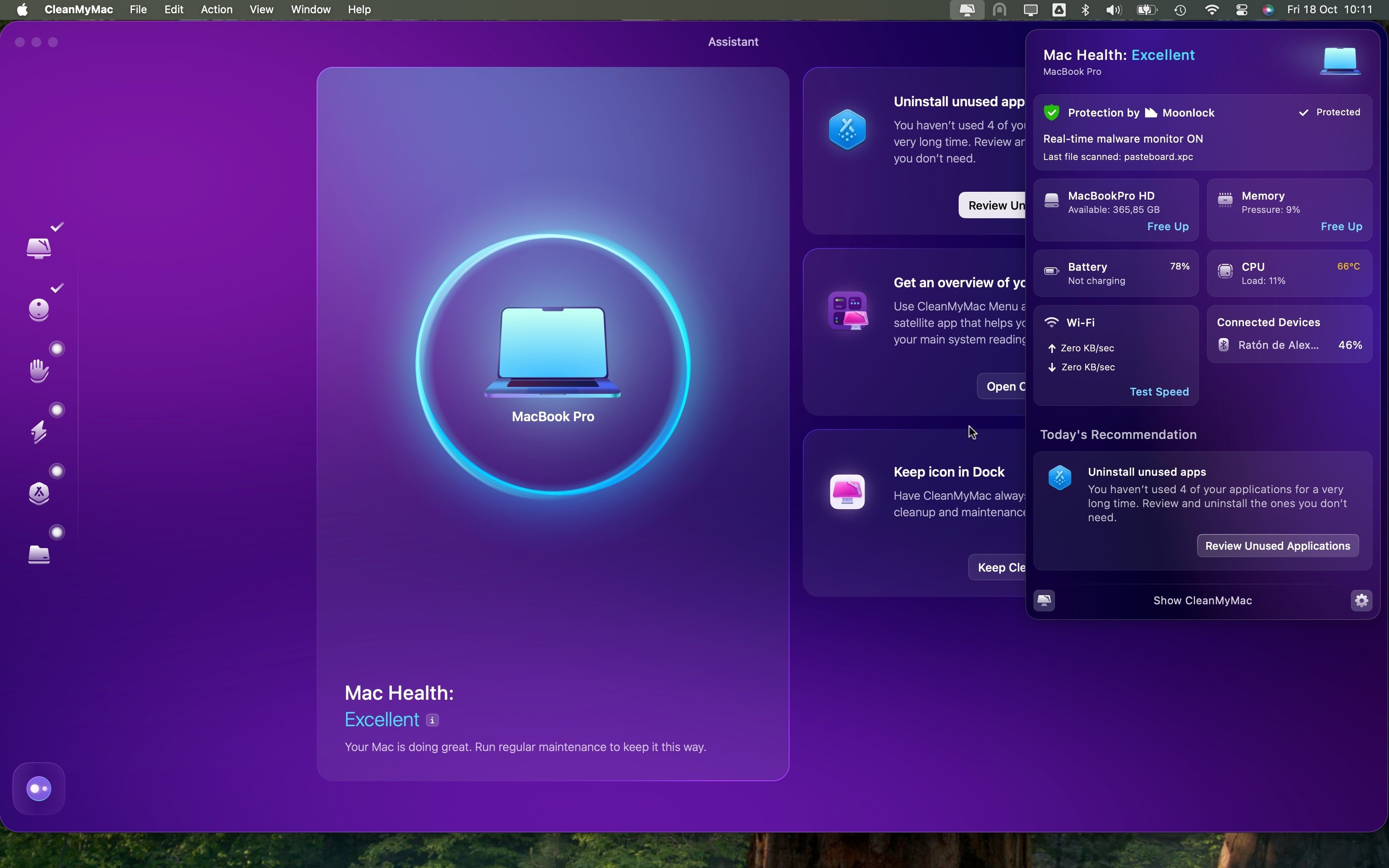Open the CPU card in popup

point(1289,273)
